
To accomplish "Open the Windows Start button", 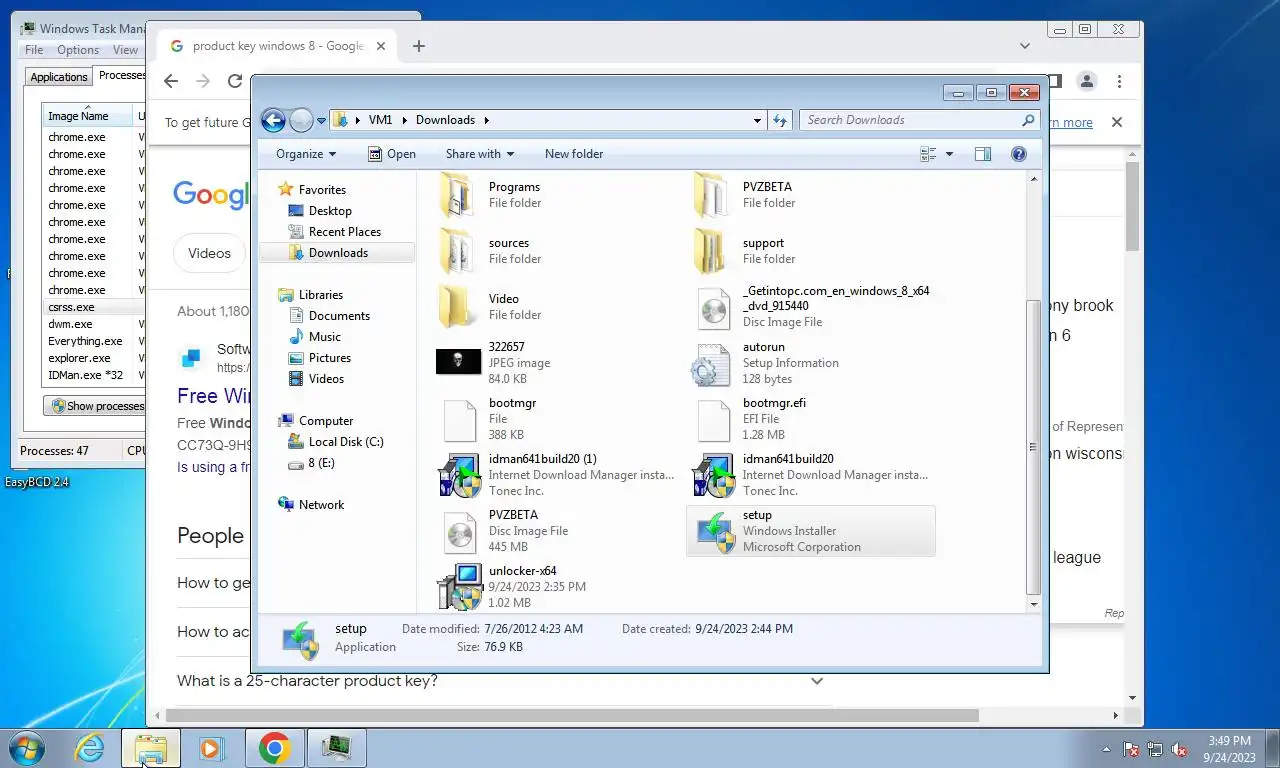I will (26, 748).
